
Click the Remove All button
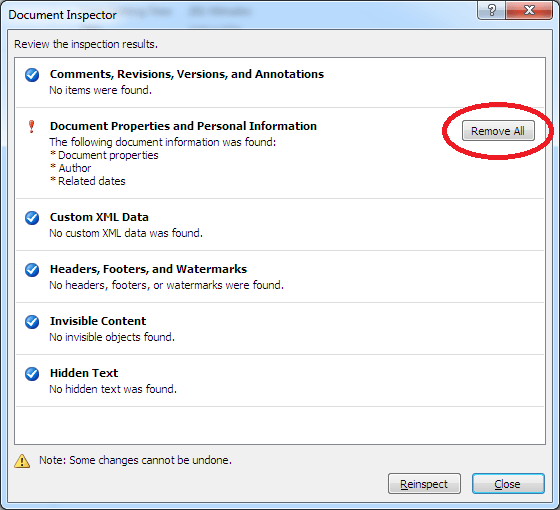tap(498, 131)
